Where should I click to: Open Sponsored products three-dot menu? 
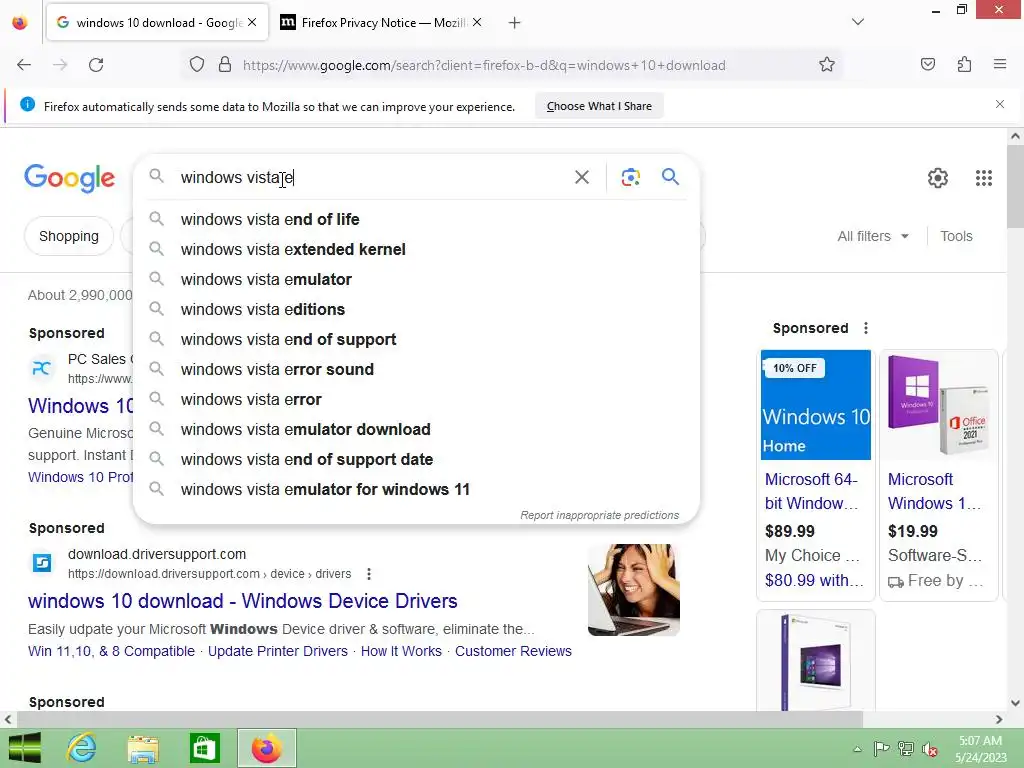click(x=866, y=328)
